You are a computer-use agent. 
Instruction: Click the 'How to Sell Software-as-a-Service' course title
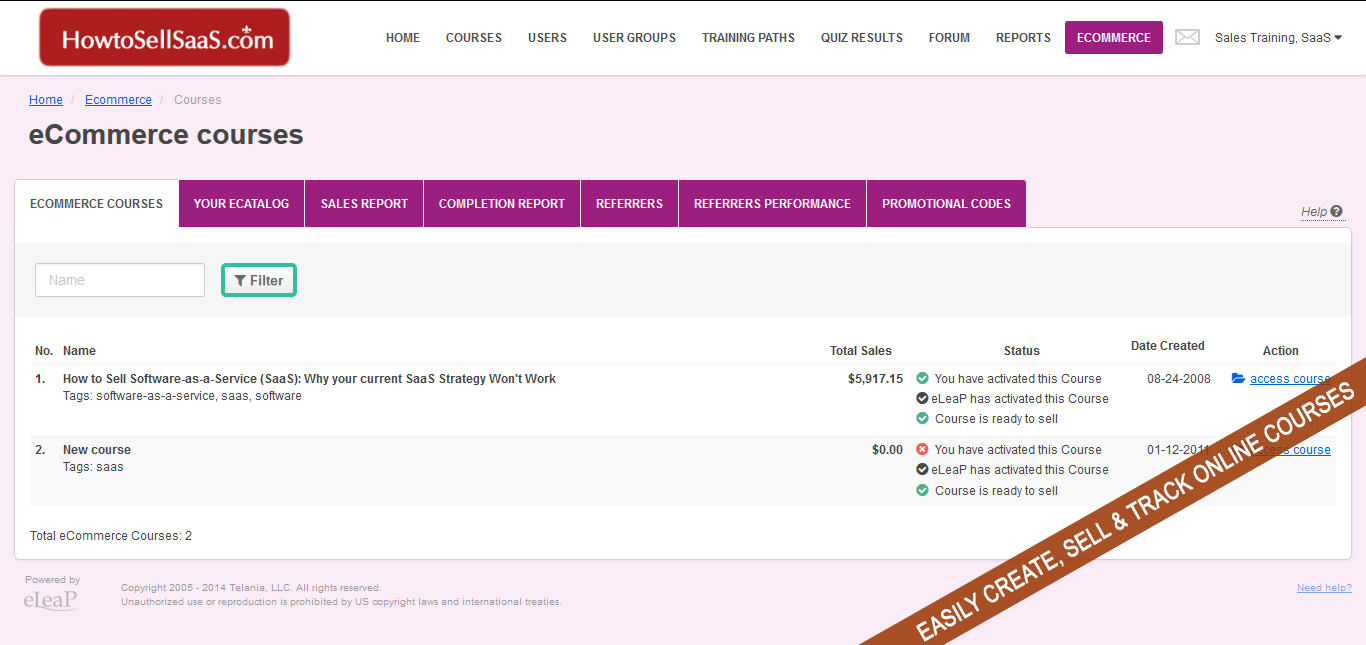309,379
